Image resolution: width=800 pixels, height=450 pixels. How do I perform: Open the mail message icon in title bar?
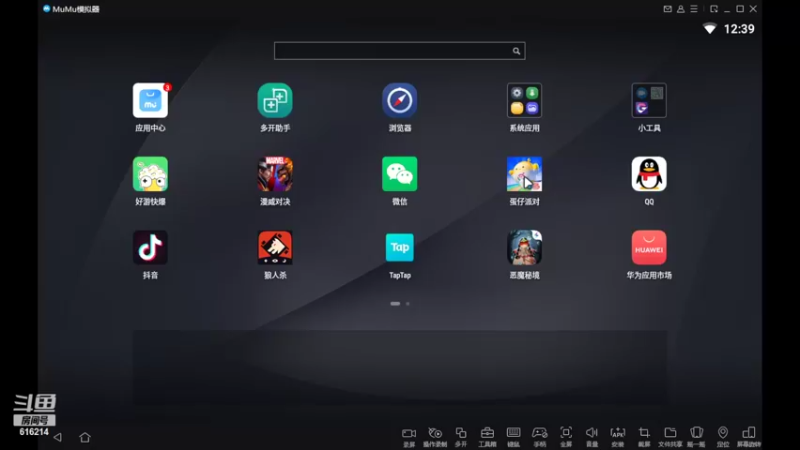(x=667, y=9)
